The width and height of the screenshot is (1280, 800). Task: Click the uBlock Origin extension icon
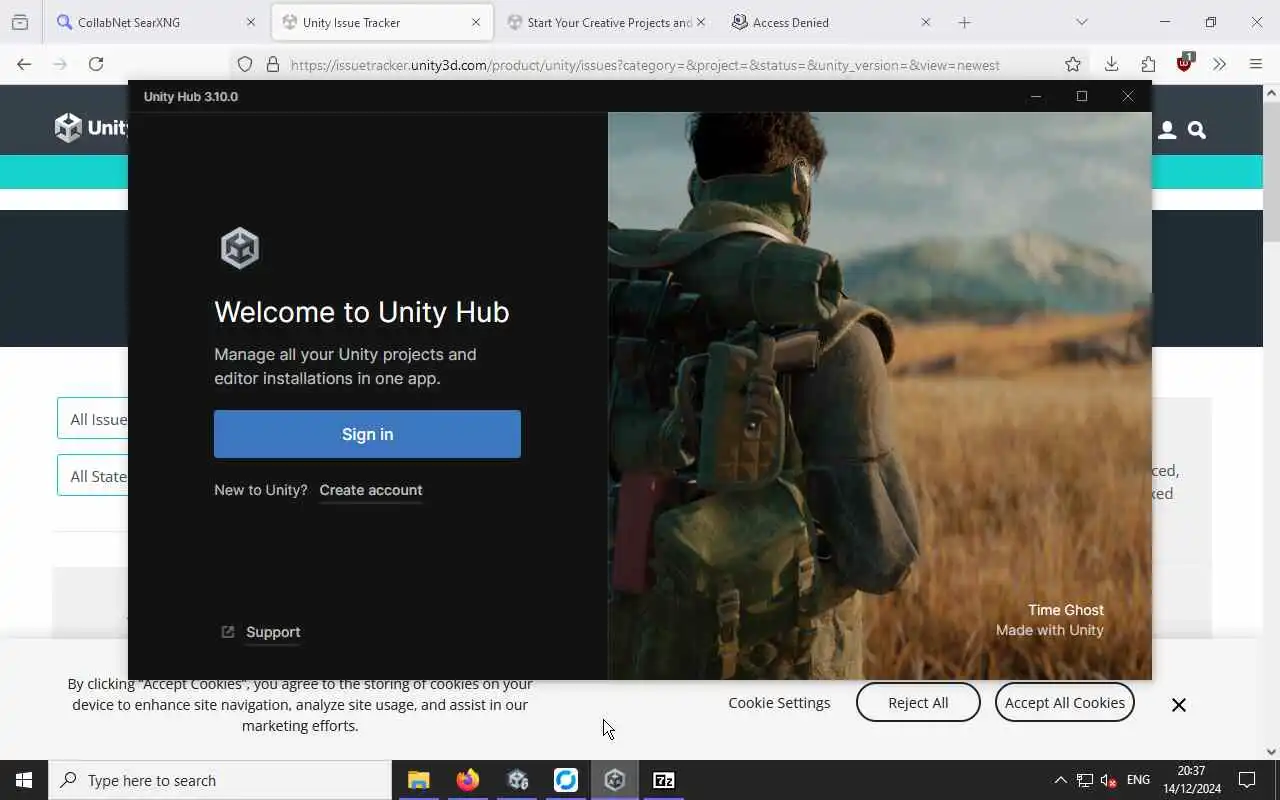(1185, 62)
